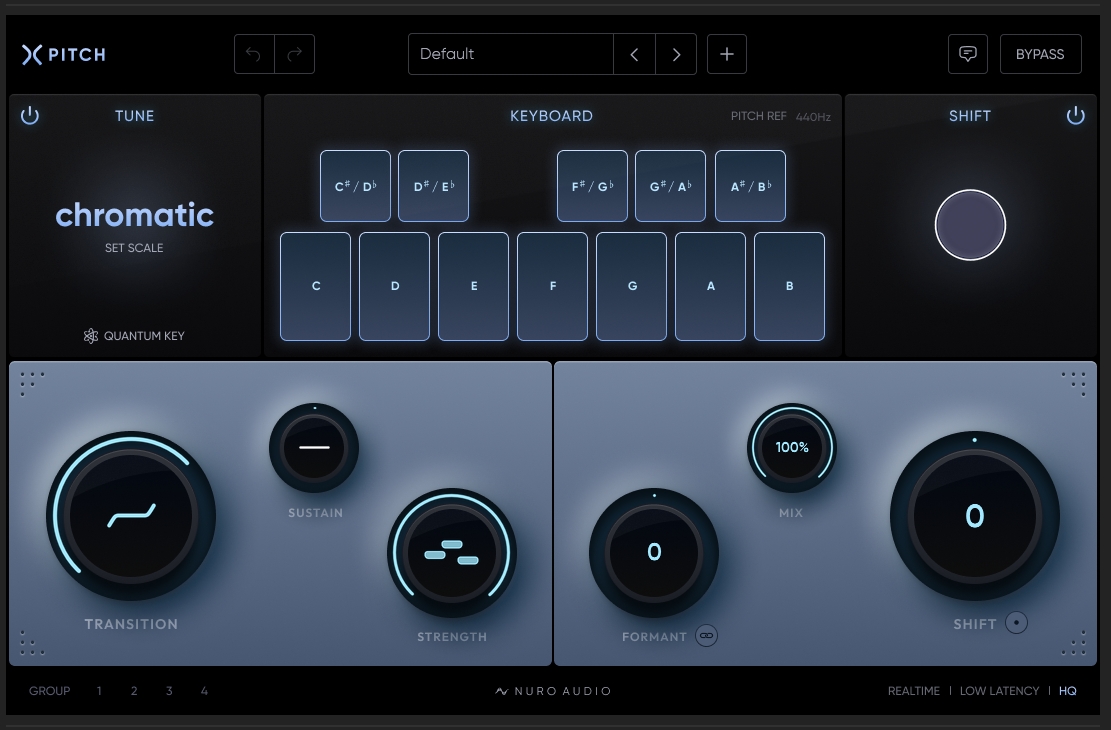Select group 1
Screen dimensions: 1111x730
pyautogui.click(x=99, y=691)
